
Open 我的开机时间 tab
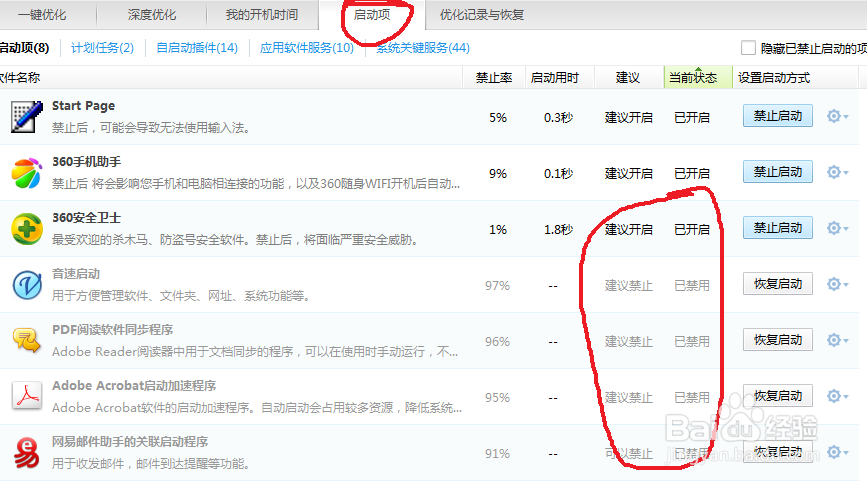click(262, 15)
